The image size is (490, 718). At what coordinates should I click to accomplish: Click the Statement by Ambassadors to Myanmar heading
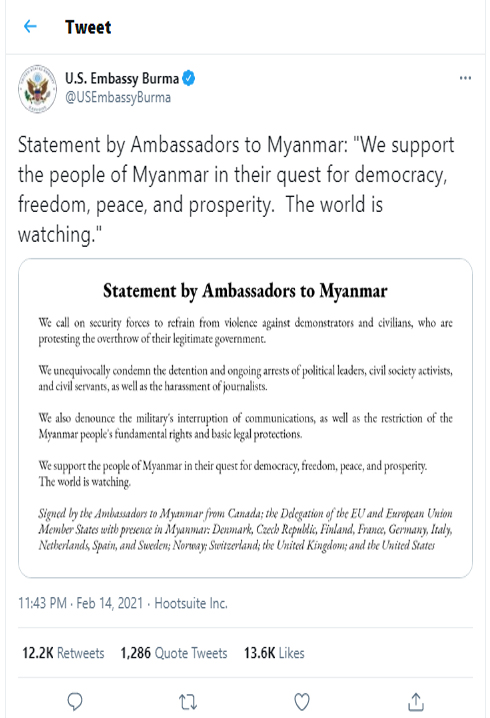pyautogui.click(x=245, y=291)
